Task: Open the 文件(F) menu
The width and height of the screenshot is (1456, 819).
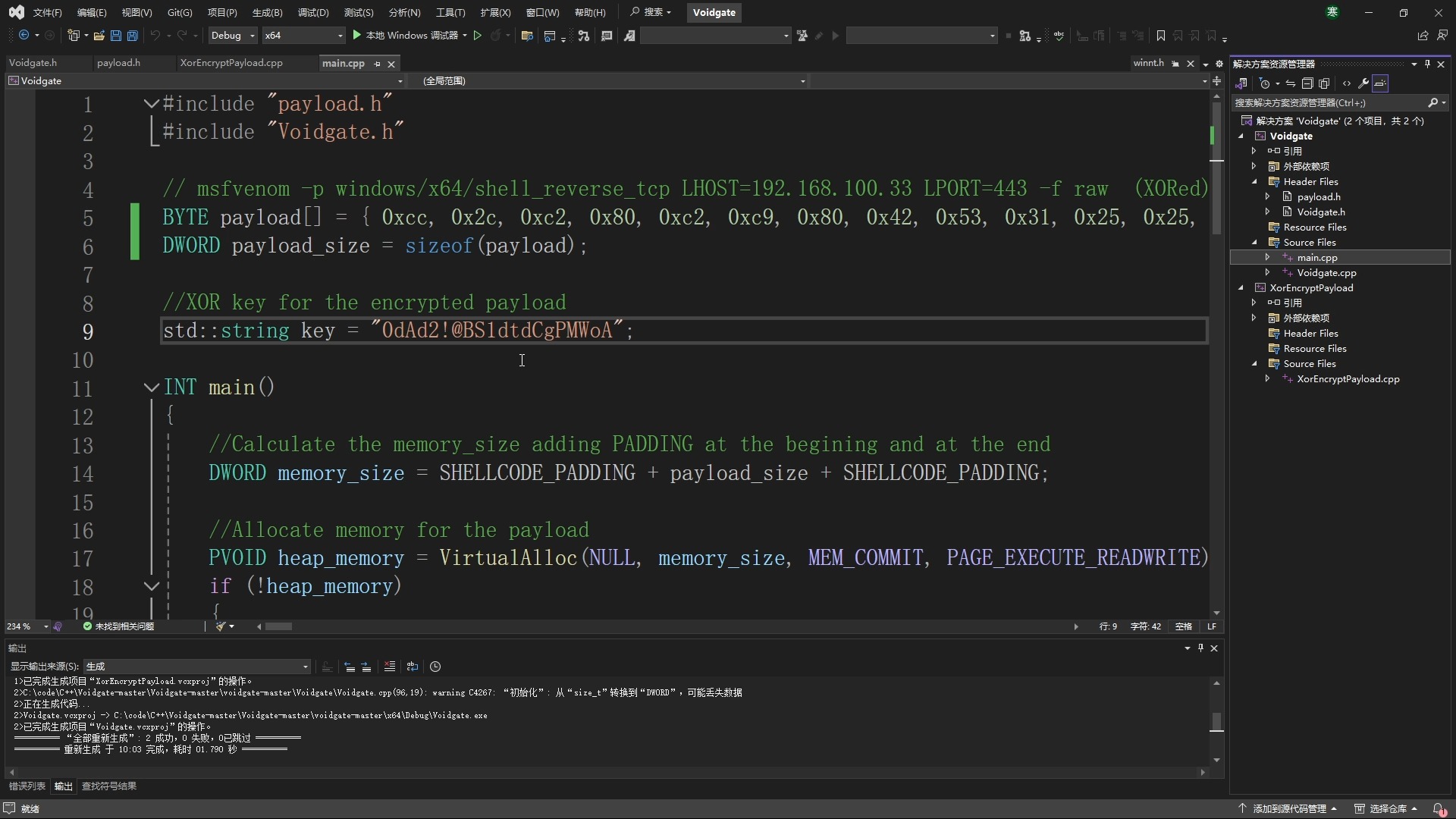Action: click(x=47, y=12)
